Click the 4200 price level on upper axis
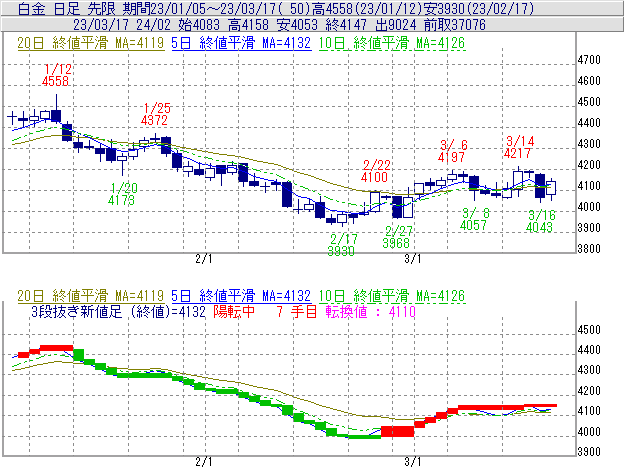624x475 pixels. pyautogui.click(x=589, y=165)
